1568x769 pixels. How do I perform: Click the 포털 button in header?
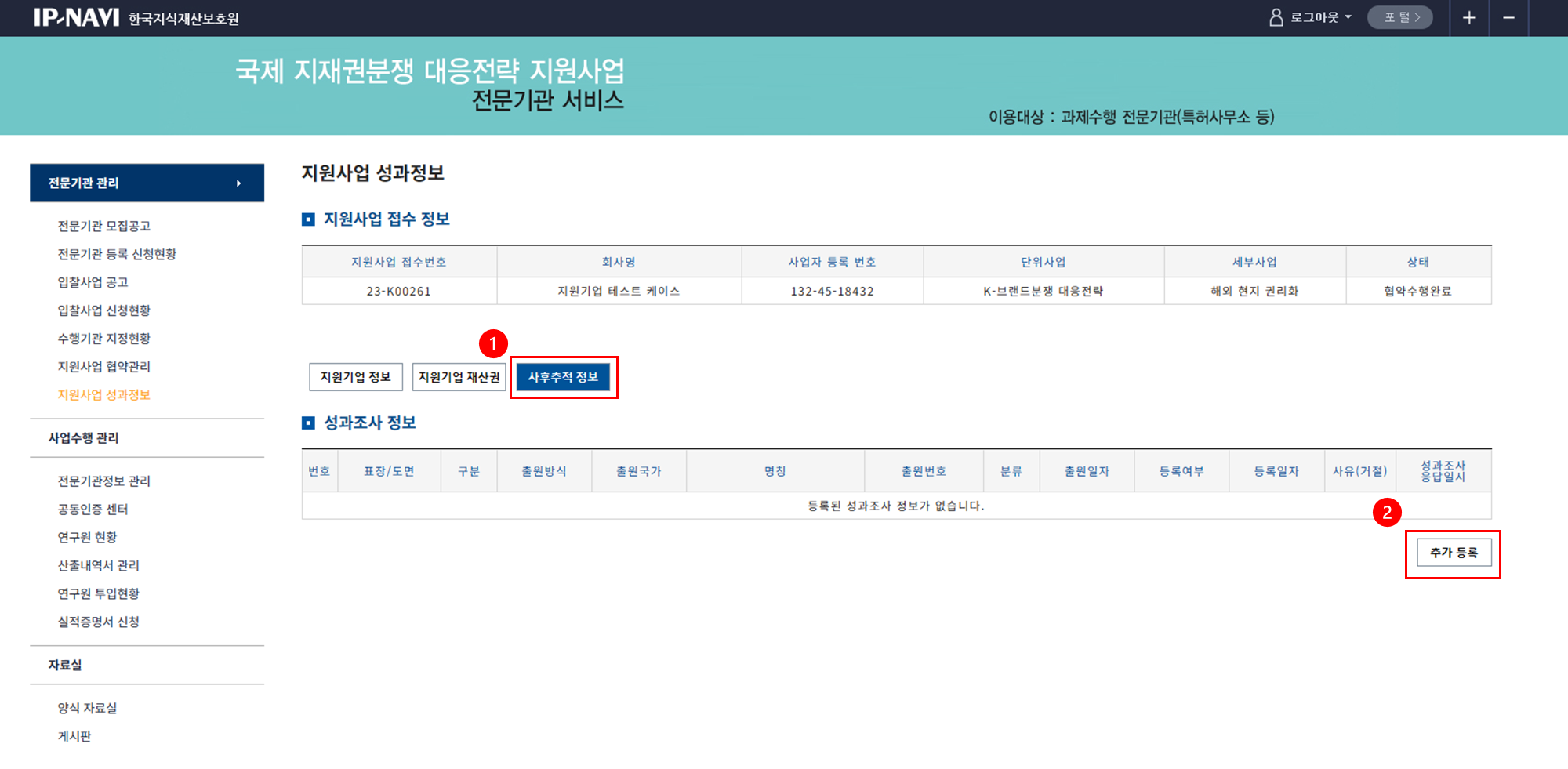pos(1399,17)
